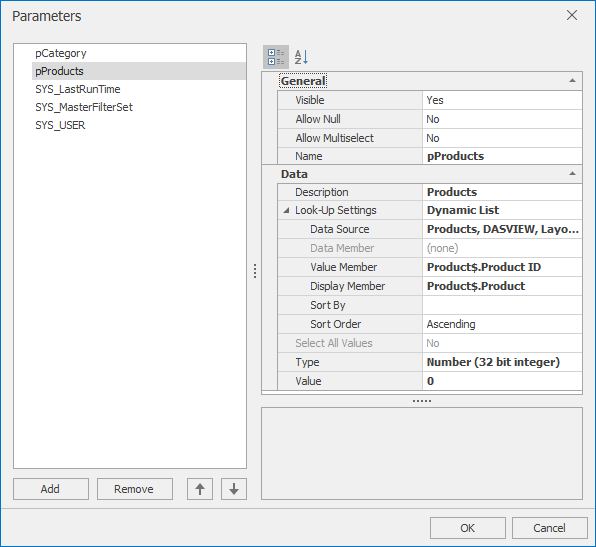The width and height of the screenshot is (596, 547).
Task: Click the horizontal splitter dots above description pane
Action: pyautogui.click(x=422, y=401)
